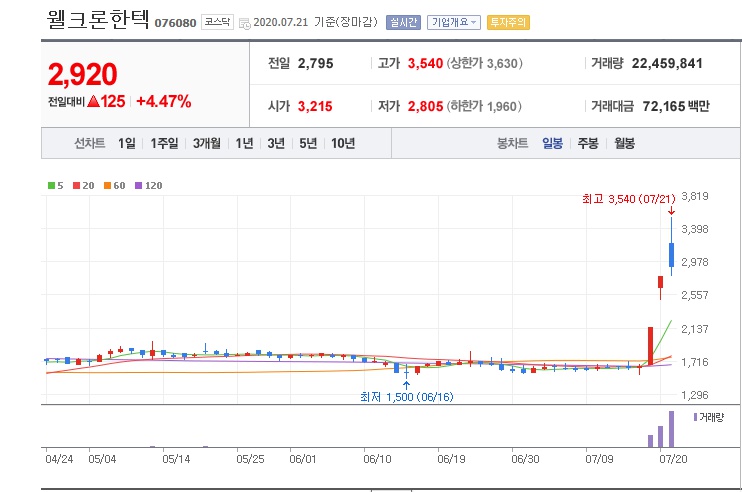Click the purple 거래량 volume legend marker
This screenshot has width=742, height=492.
tap(695, 417)
